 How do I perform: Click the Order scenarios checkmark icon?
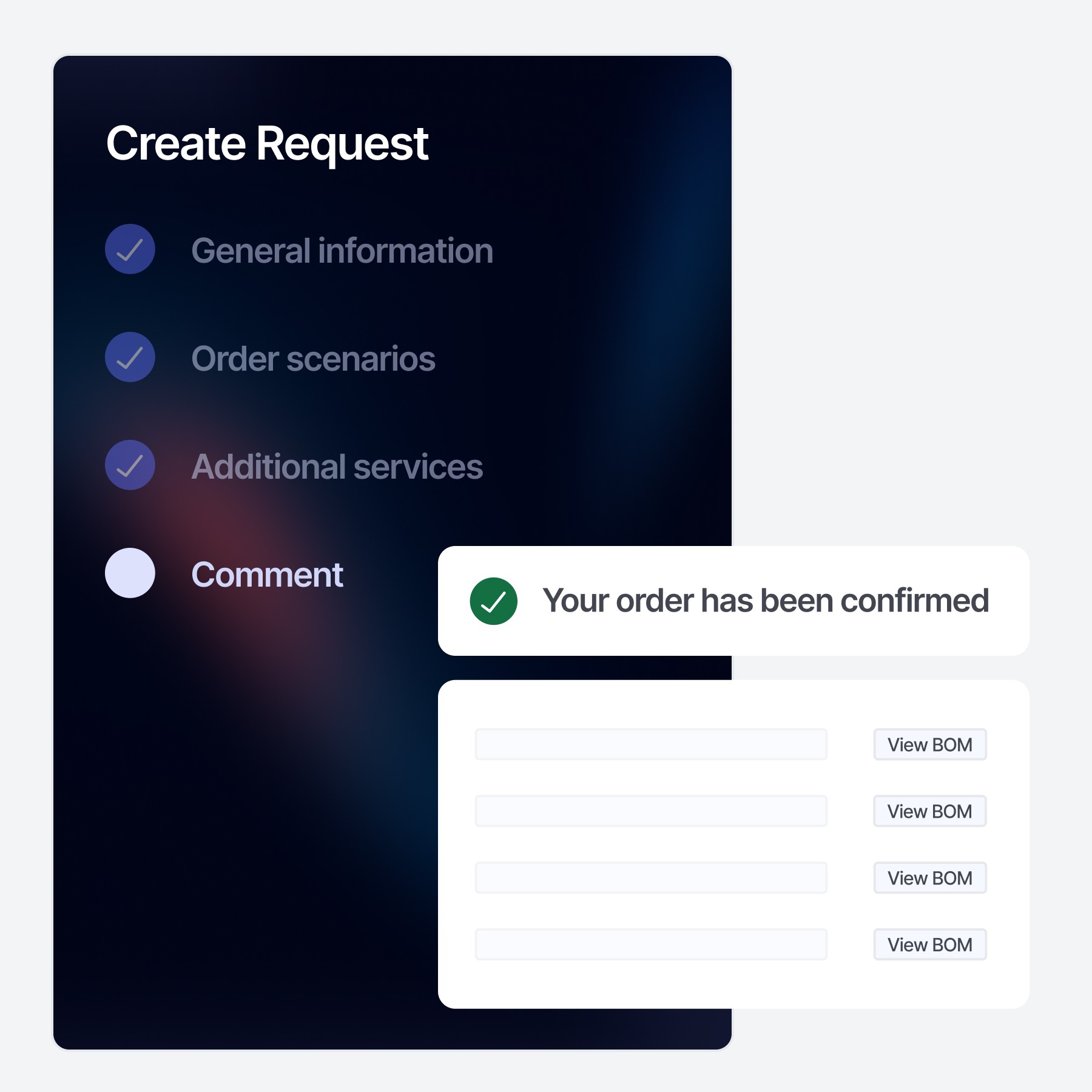pos(130,357)
